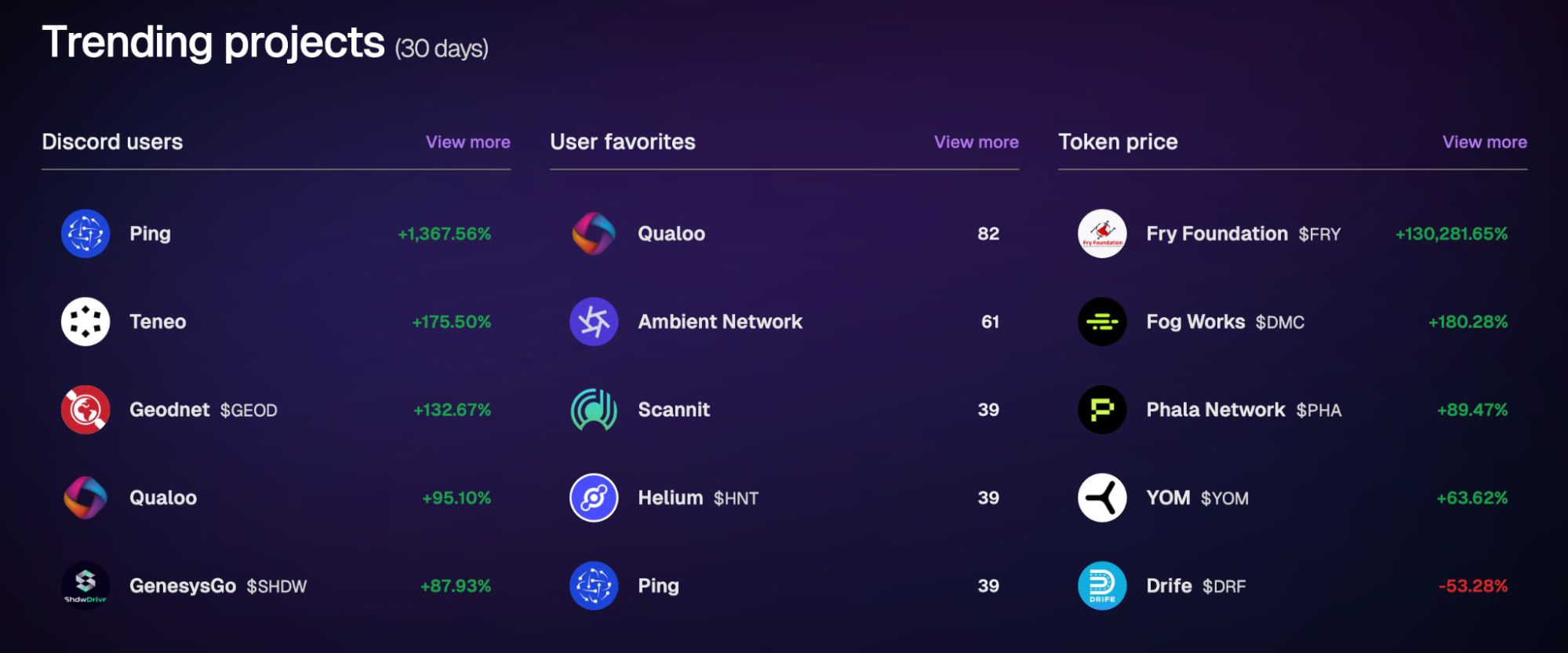Click the GenesysGo ShdwDrive logo
This screenshot has height=653, width=1568.
tap(85, 586)
